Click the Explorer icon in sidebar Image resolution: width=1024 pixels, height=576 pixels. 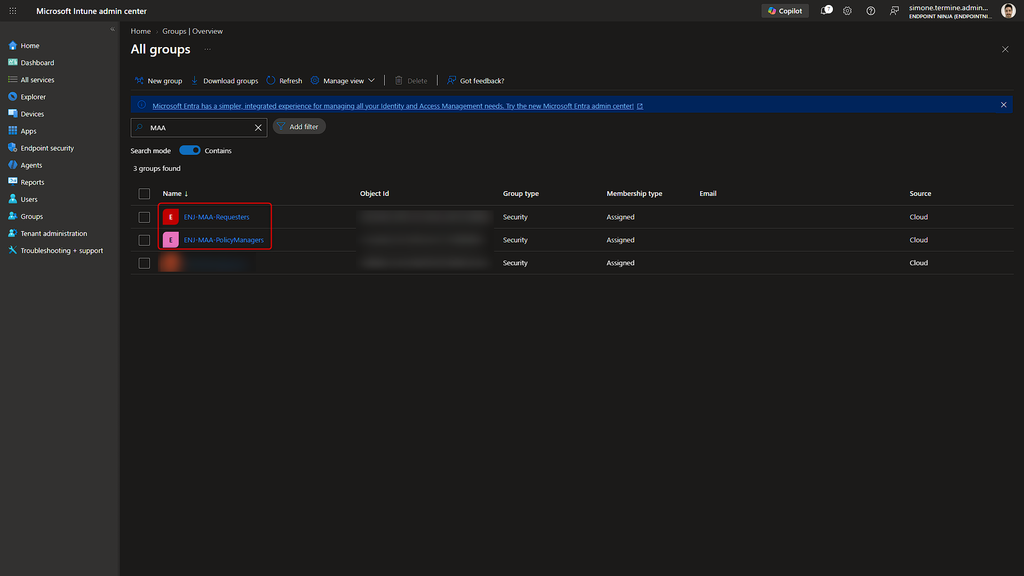(12, 97)
